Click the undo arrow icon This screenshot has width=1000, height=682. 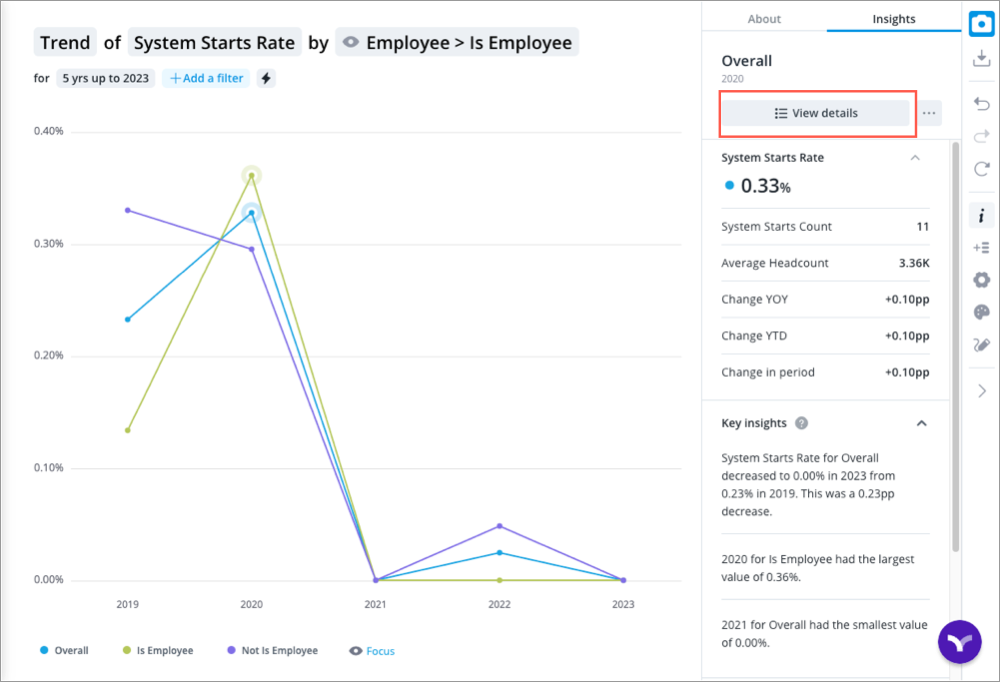[981, 104]
